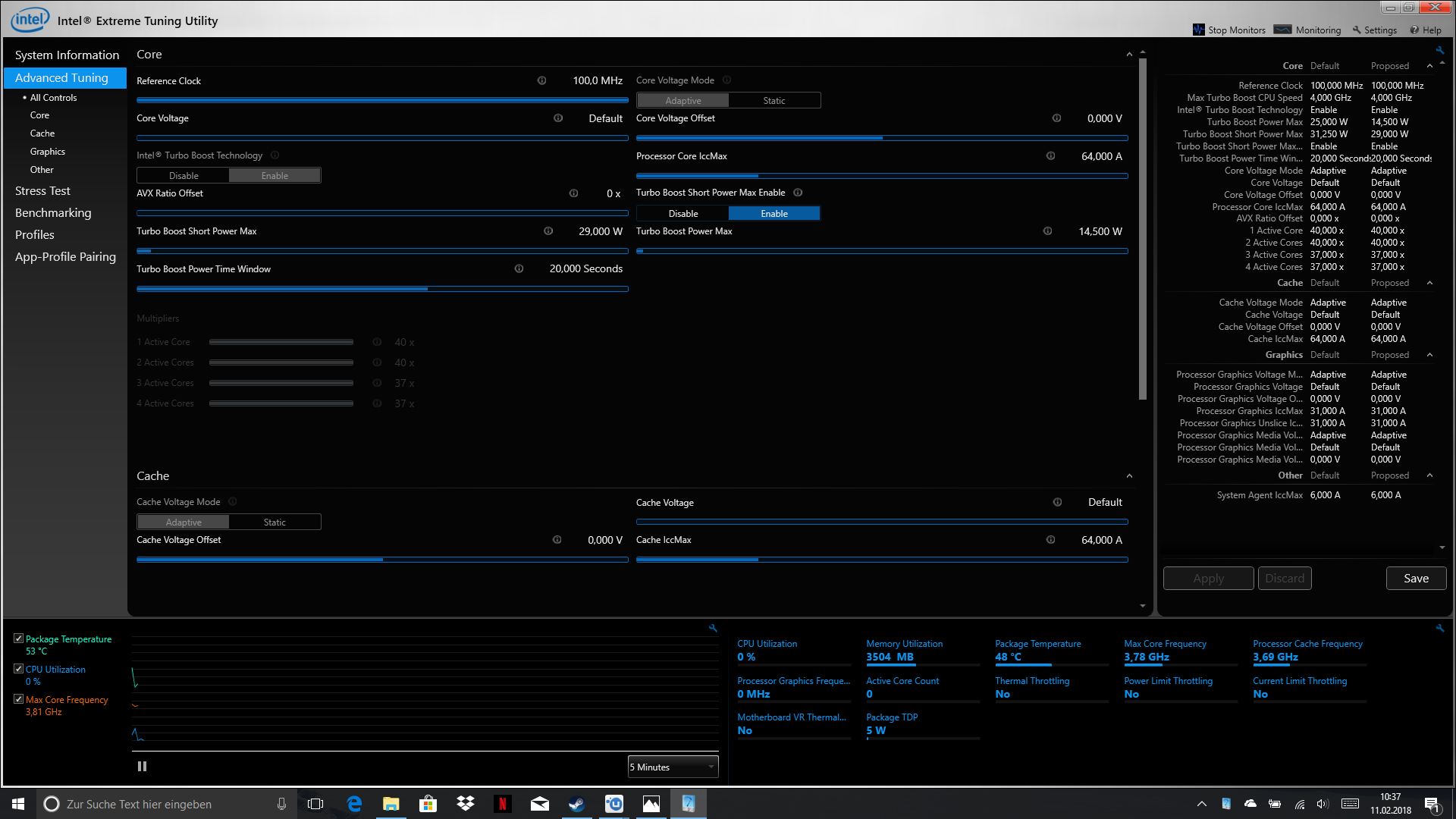Open Stress Test in sidebar
Screen dimensions: 1456x819
[42, 191]
